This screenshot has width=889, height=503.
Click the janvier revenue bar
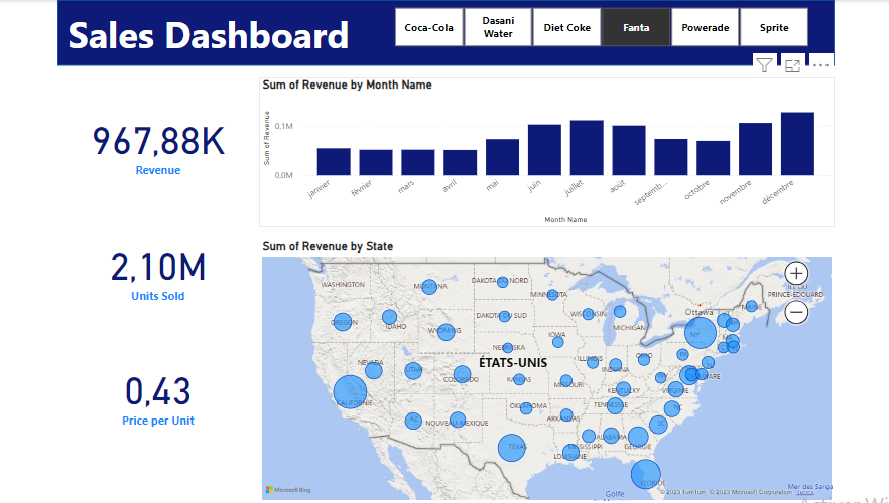pyautogui.click(x=333, y=162)
